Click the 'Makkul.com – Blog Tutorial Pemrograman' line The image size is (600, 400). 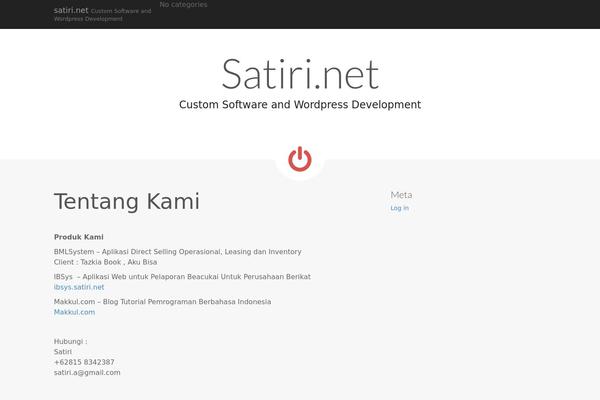[162, 302]
